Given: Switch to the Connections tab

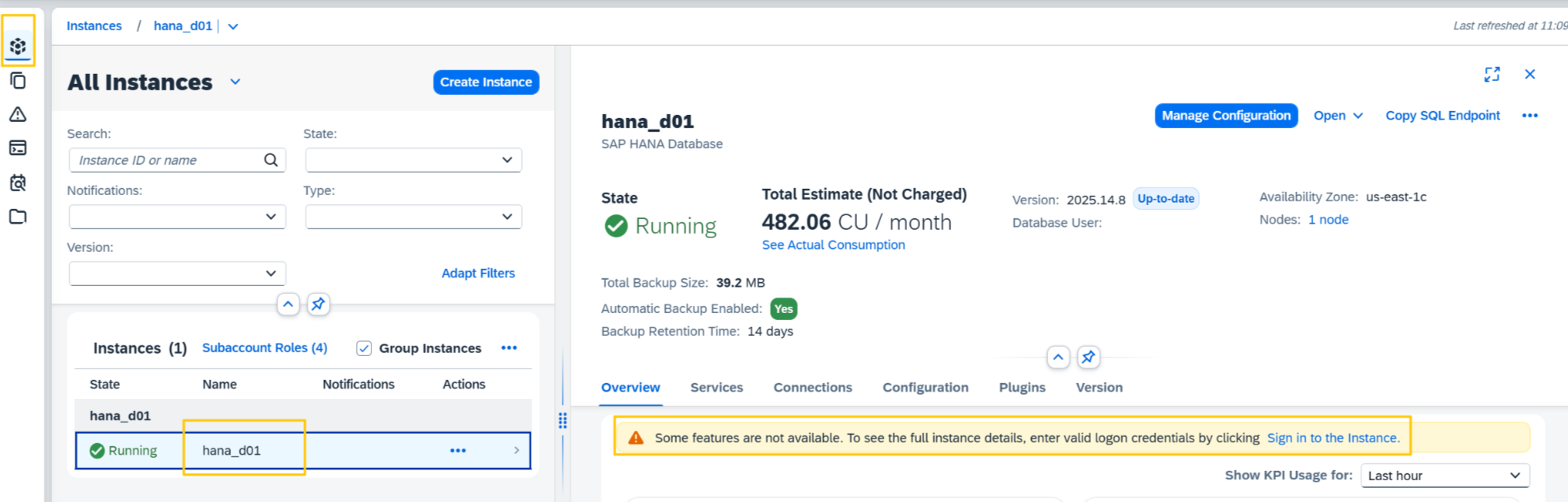Looking at the screenshot, I should pyautogui.click(x=813, y=388).
